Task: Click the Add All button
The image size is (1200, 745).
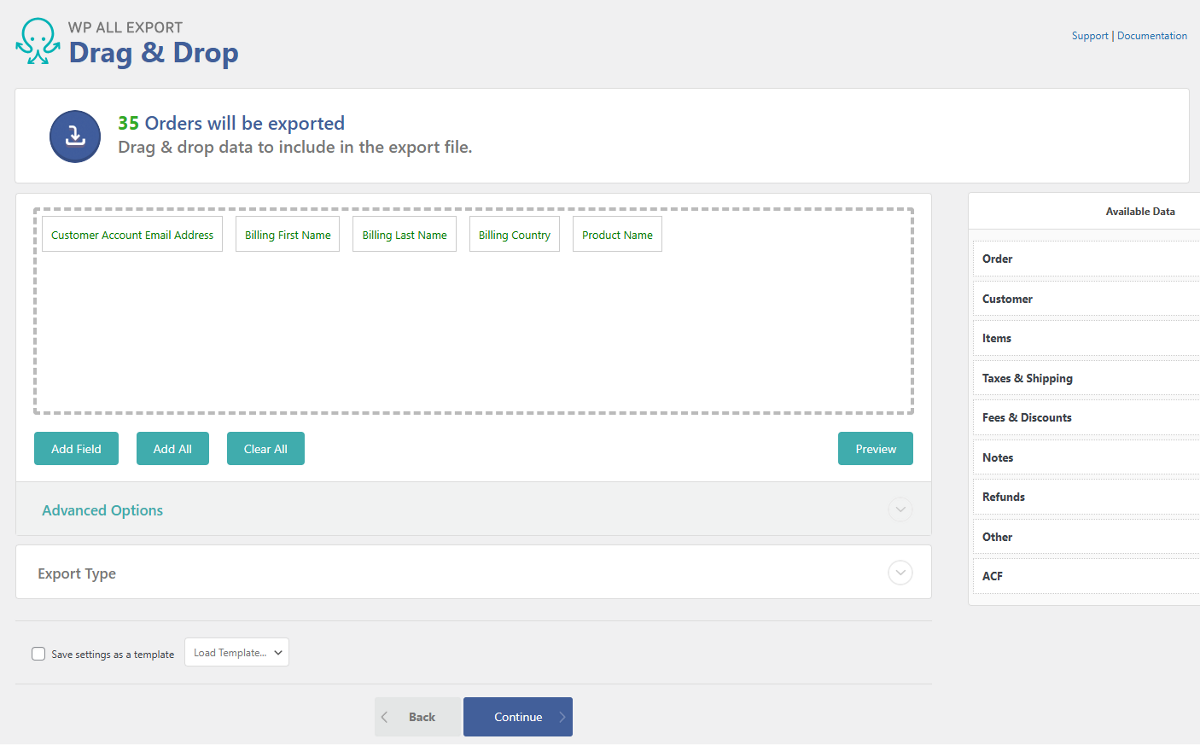Action: point(172,449)
